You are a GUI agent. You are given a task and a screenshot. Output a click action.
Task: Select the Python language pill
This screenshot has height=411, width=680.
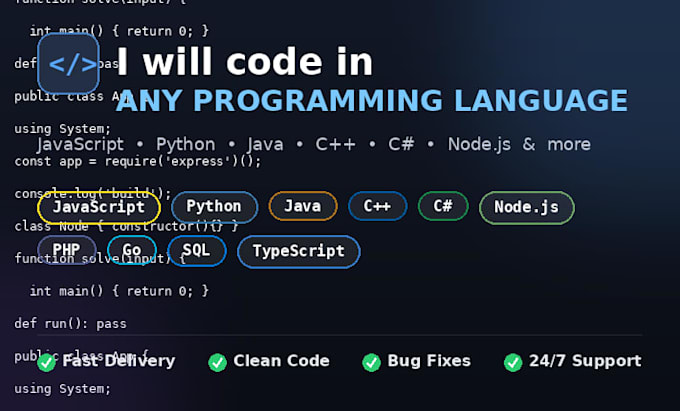pos(214,207)
